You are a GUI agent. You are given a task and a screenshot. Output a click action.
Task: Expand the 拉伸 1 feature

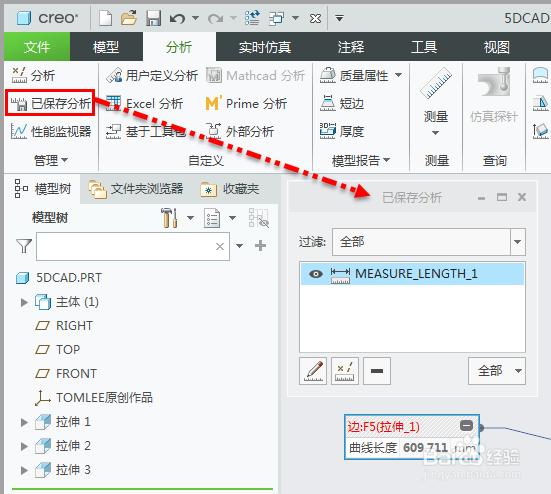[24, 422]
